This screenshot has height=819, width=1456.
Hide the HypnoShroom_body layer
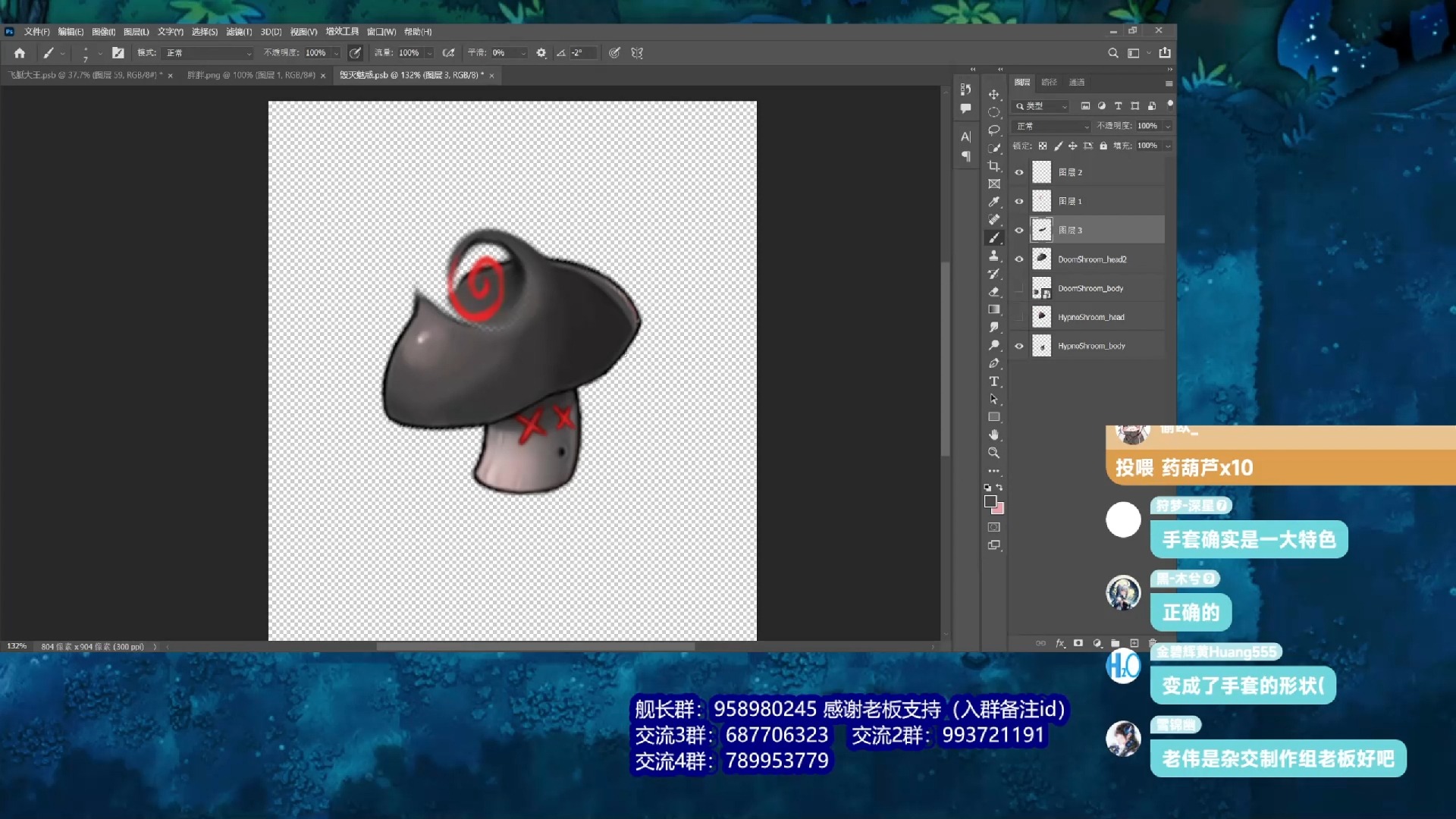tap(1019, 346)
